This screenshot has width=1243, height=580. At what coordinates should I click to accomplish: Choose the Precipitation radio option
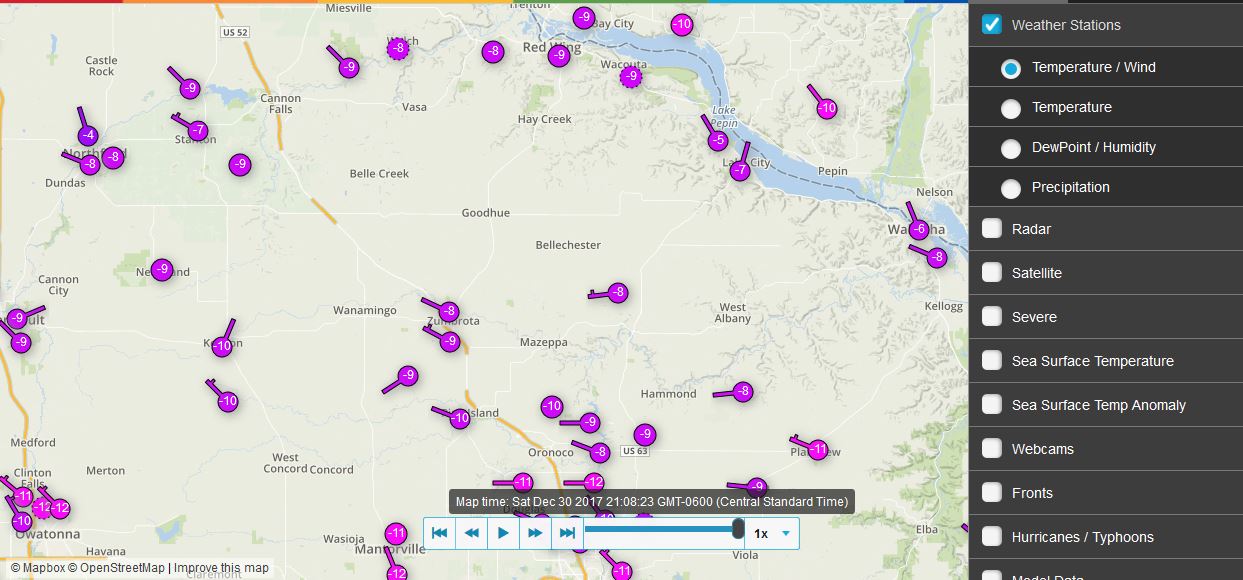point(1011,188)
